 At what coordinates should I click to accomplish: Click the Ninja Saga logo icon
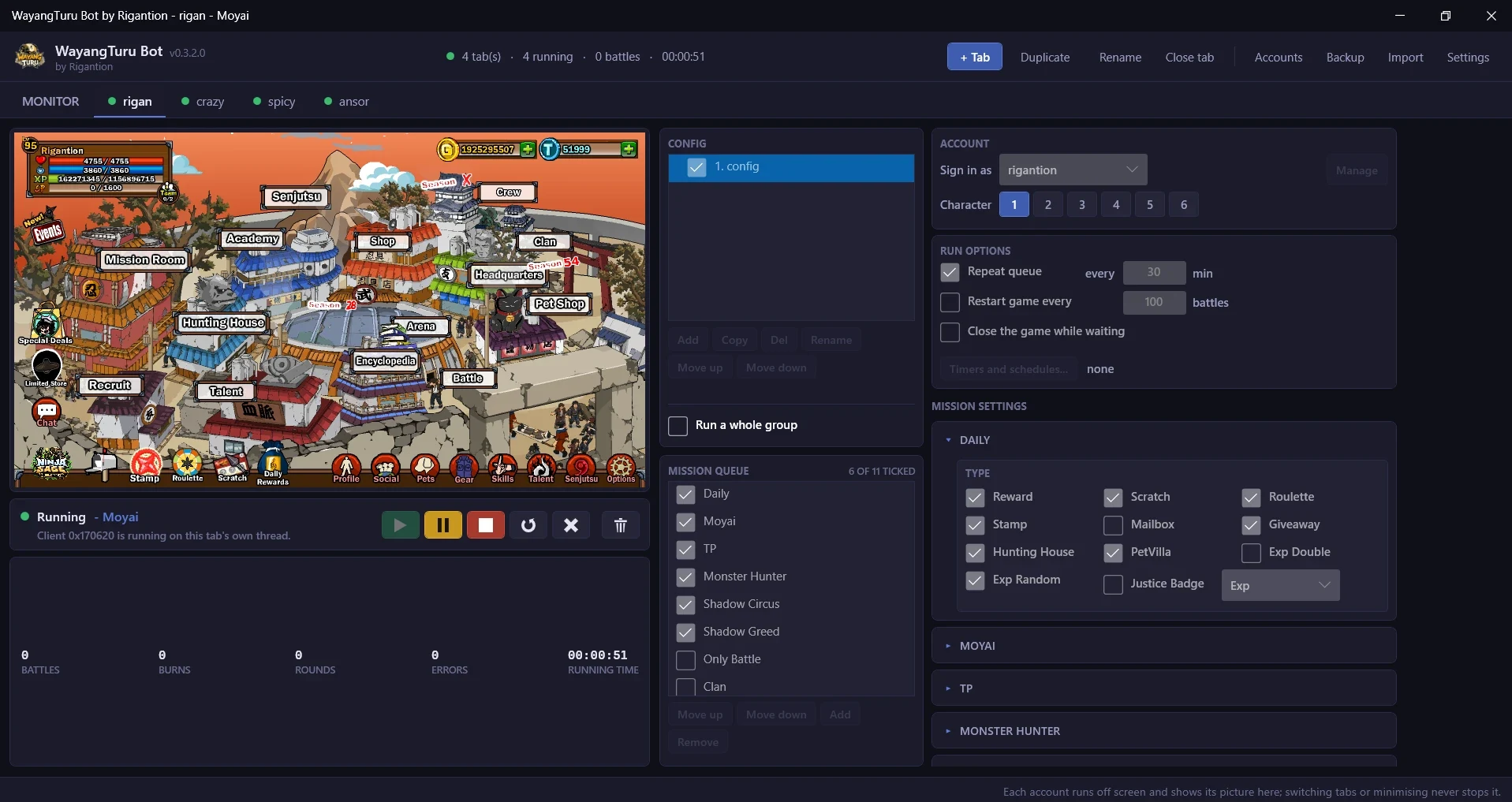(x=52, y=464)
